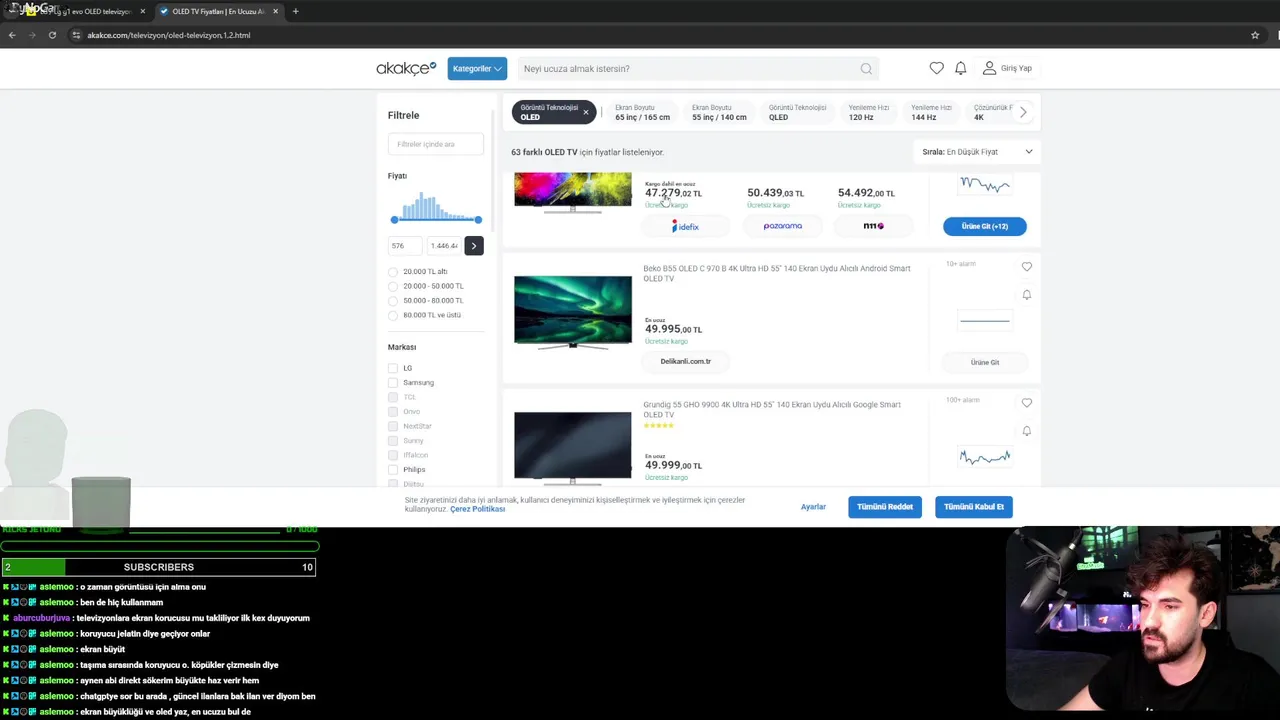
Task: Open favorites heart icon in header
Action: [x=936, y=68]
